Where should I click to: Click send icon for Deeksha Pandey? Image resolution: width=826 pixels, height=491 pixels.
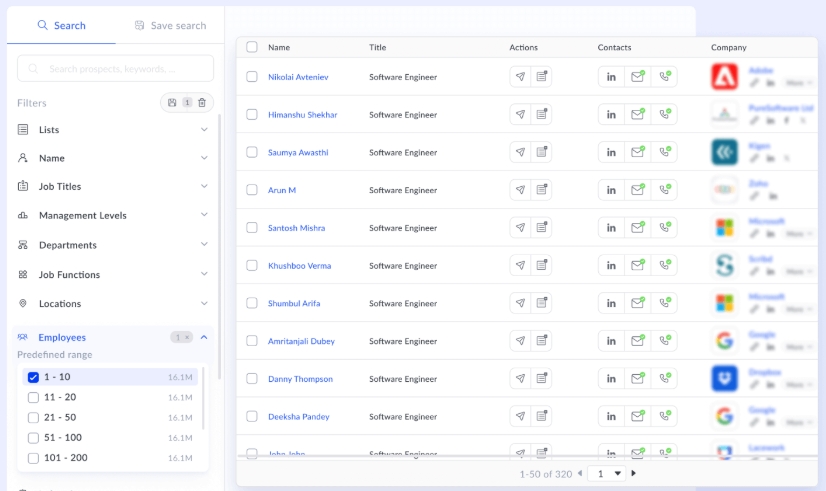click(x=520, y=416)
